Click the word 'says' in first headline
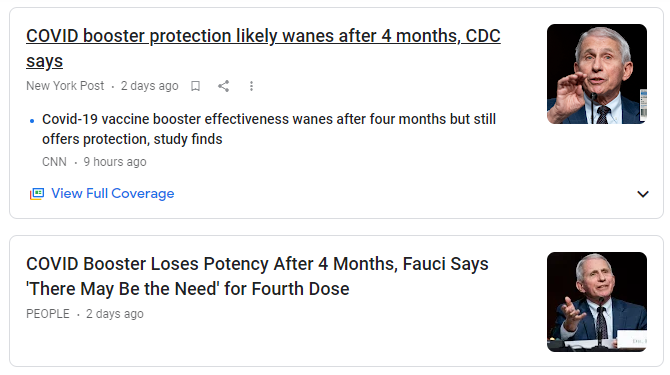Image resolution: width=670 pixels, height=375 pixels. (x=44, y=62)
